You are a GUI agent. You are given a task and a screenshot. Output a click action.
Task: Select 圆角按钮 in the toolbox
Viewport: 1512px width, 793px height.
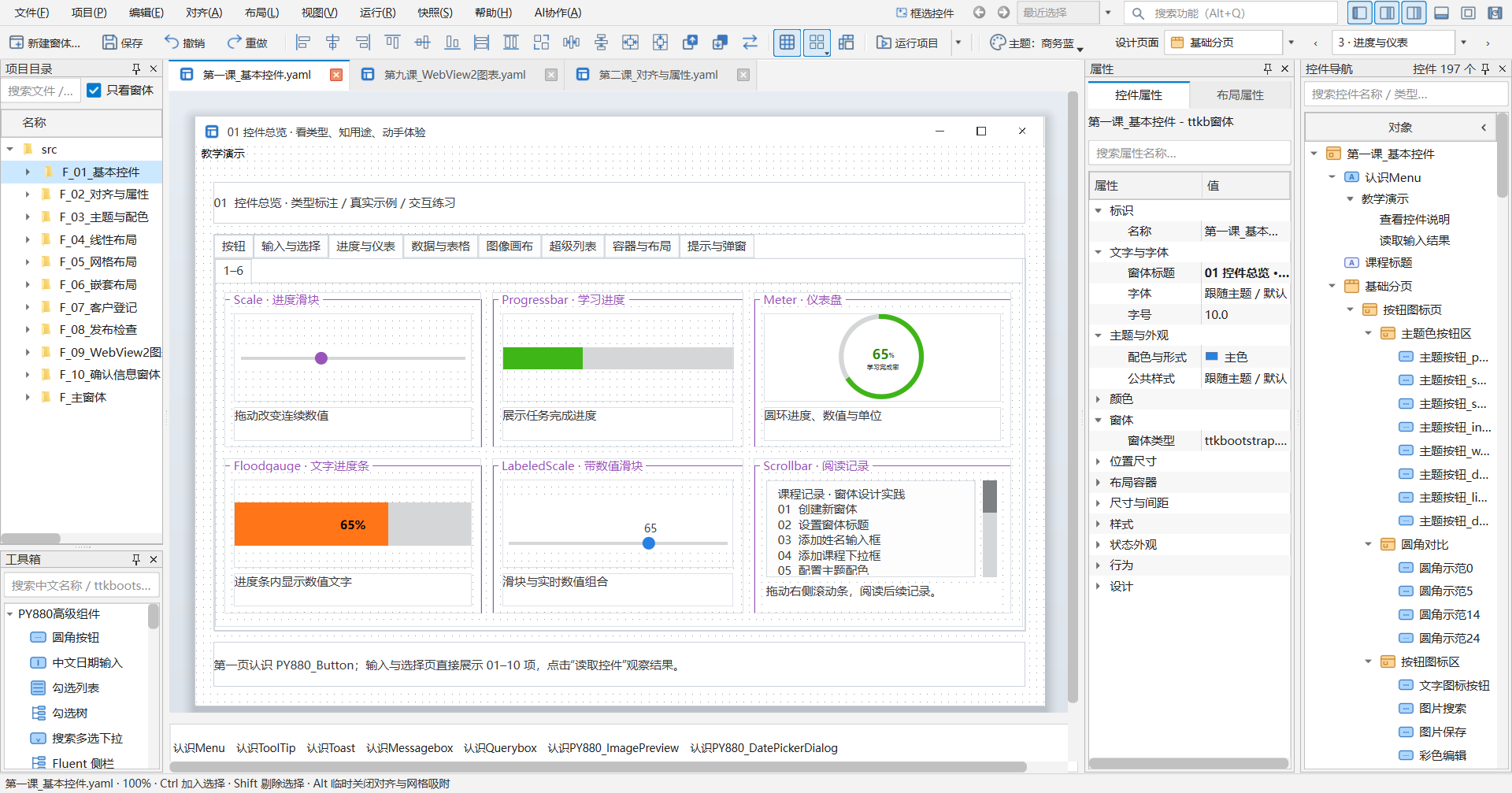click(x=76, y=638)
